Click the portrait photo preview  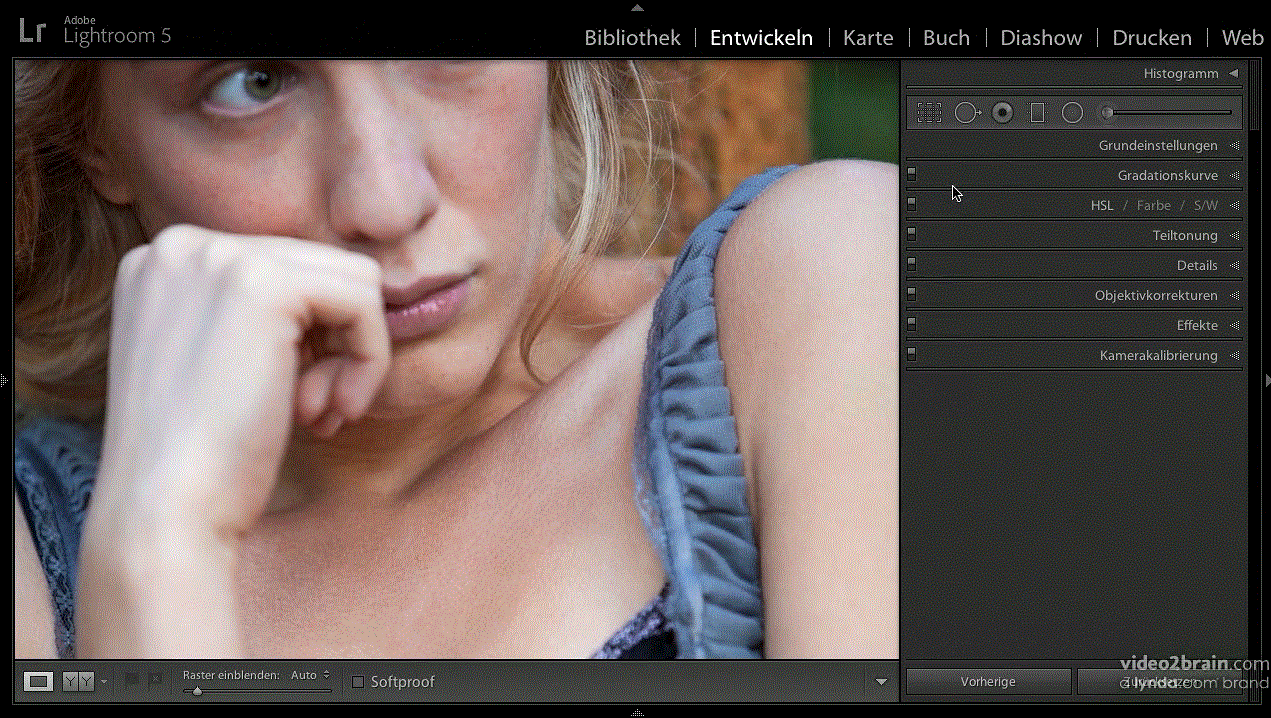pos(456,359)
